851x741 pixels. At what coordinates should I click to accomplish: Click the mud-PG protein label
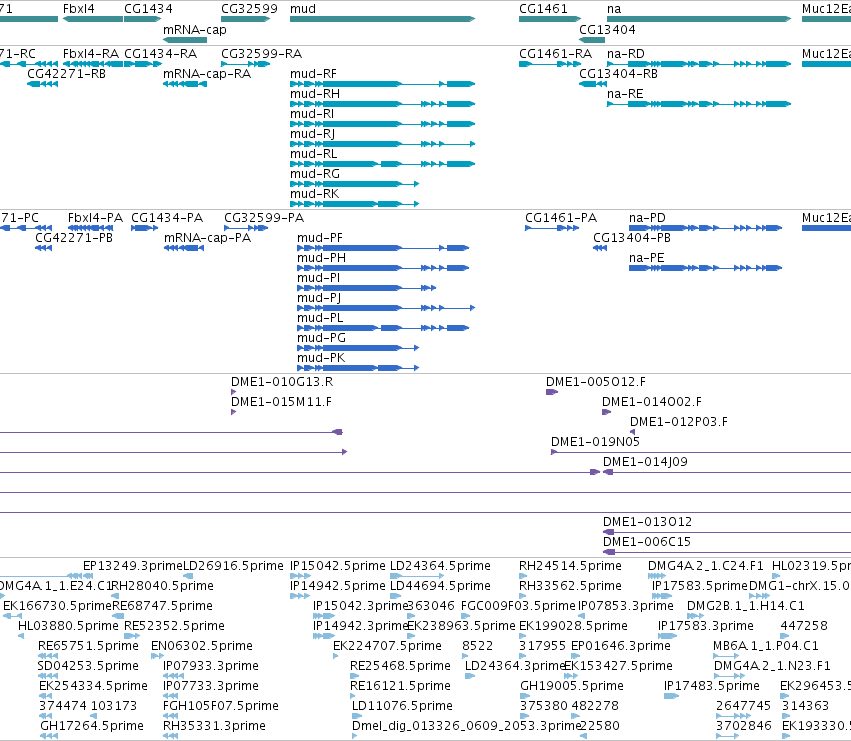pyautogui.click(x=321, y=338)
